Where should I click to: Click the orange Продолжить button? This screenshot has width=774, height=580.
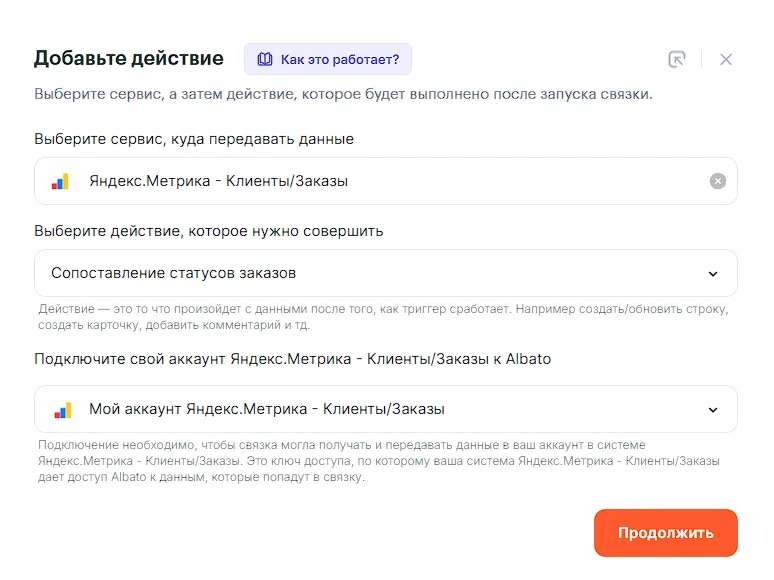(x=666, y=533)
